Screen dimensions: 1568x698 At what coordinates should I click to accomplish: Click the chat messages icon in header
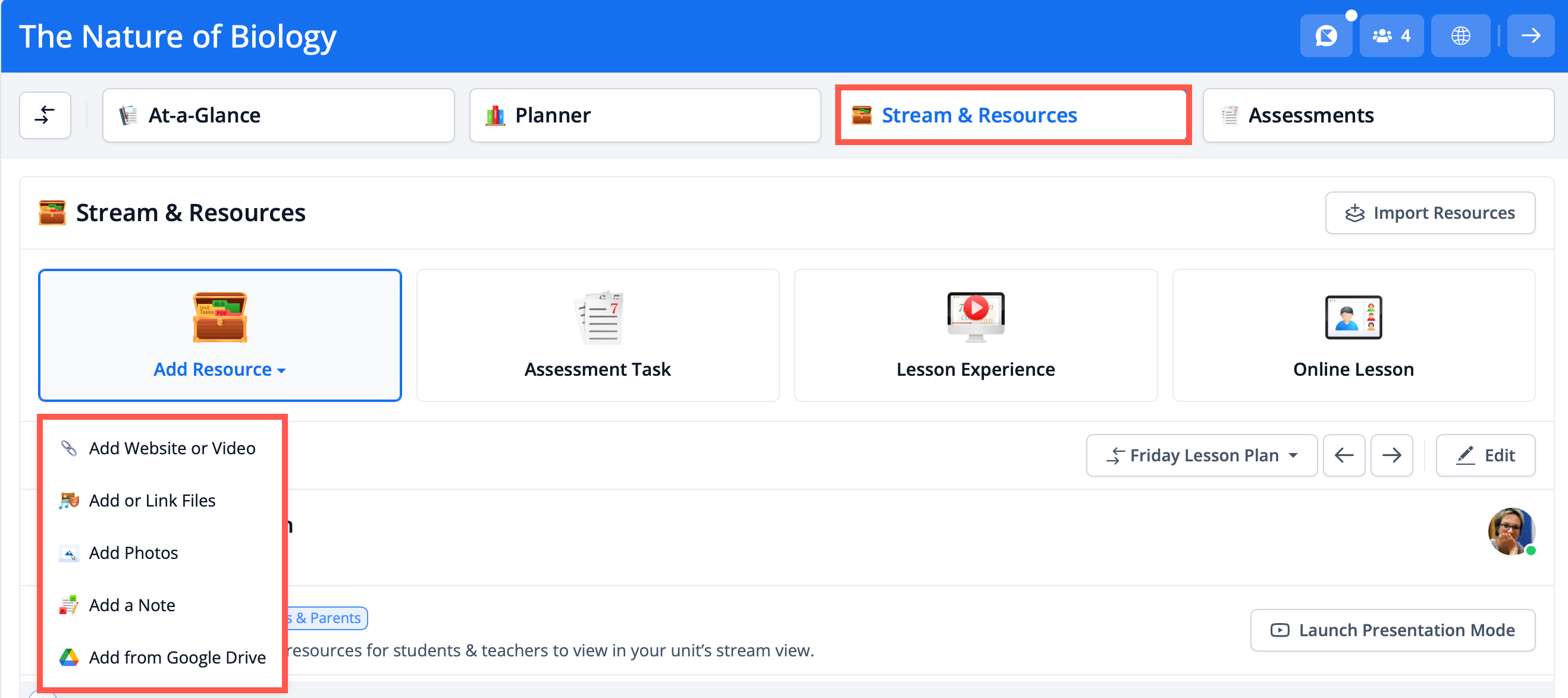[1325, 36]
